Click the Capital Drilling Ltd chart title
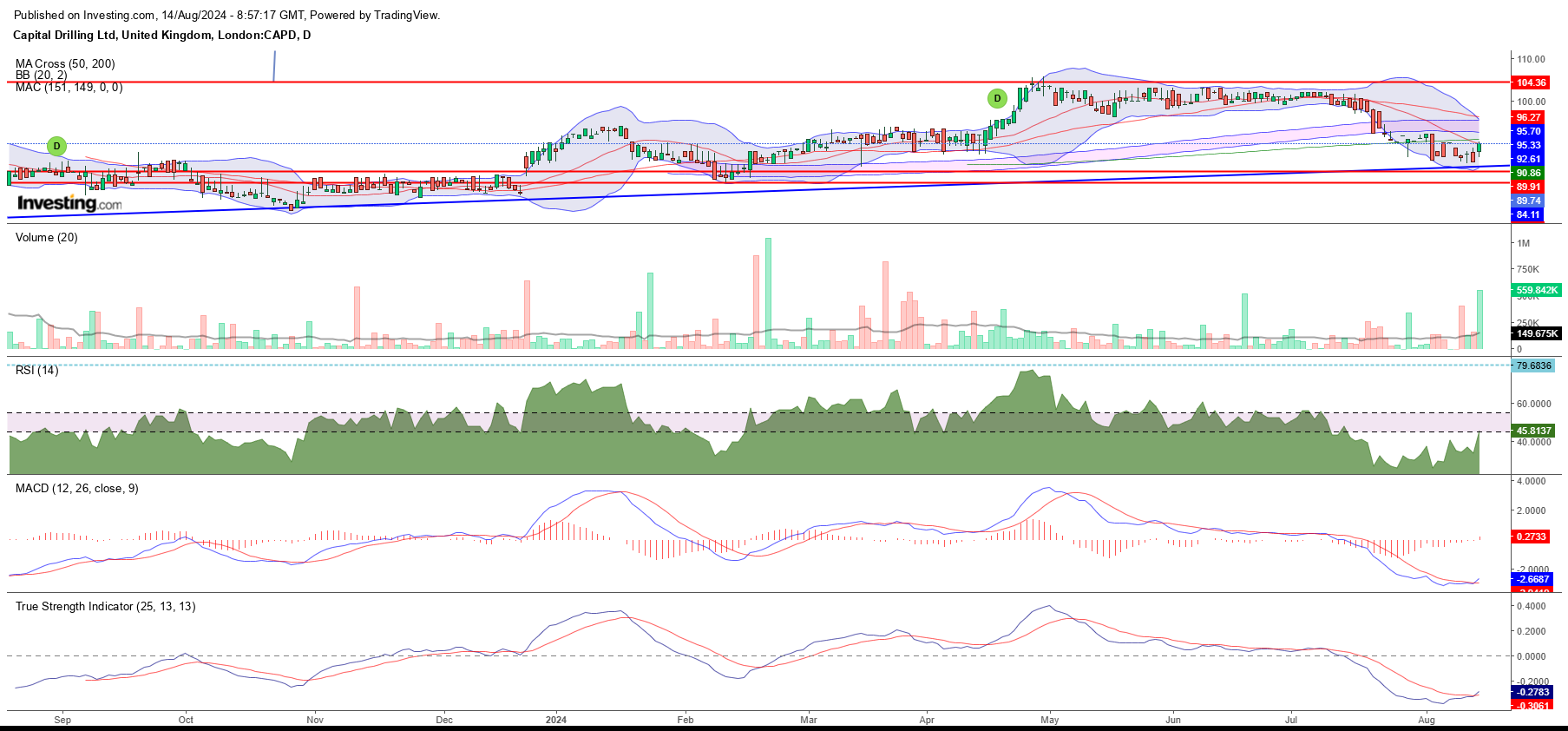 tap(161, 36)
